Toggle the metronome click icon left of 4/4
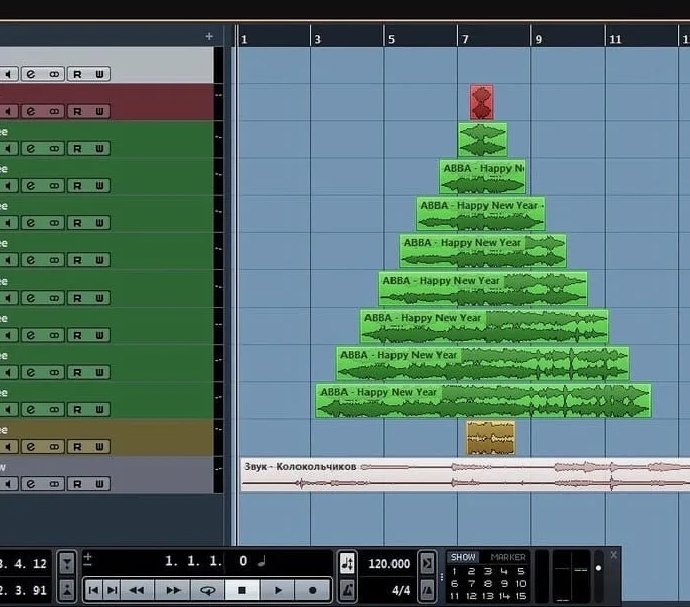 pos(347,590)
